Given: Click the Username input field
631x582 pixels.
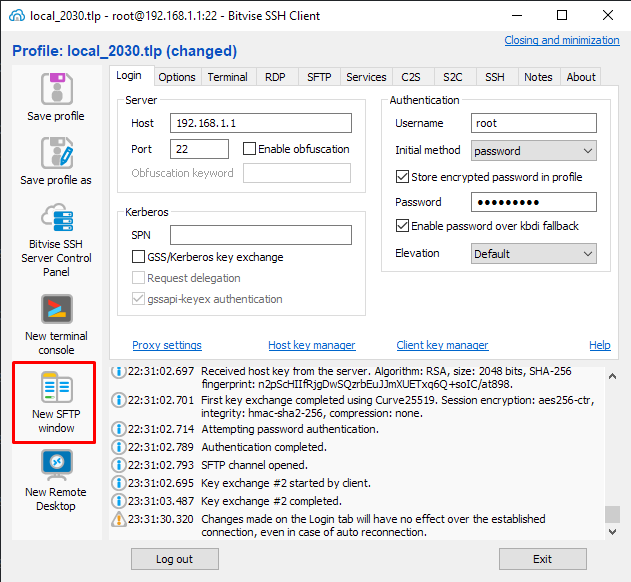Looking at the screenshot, I should (x=534, y=123).
